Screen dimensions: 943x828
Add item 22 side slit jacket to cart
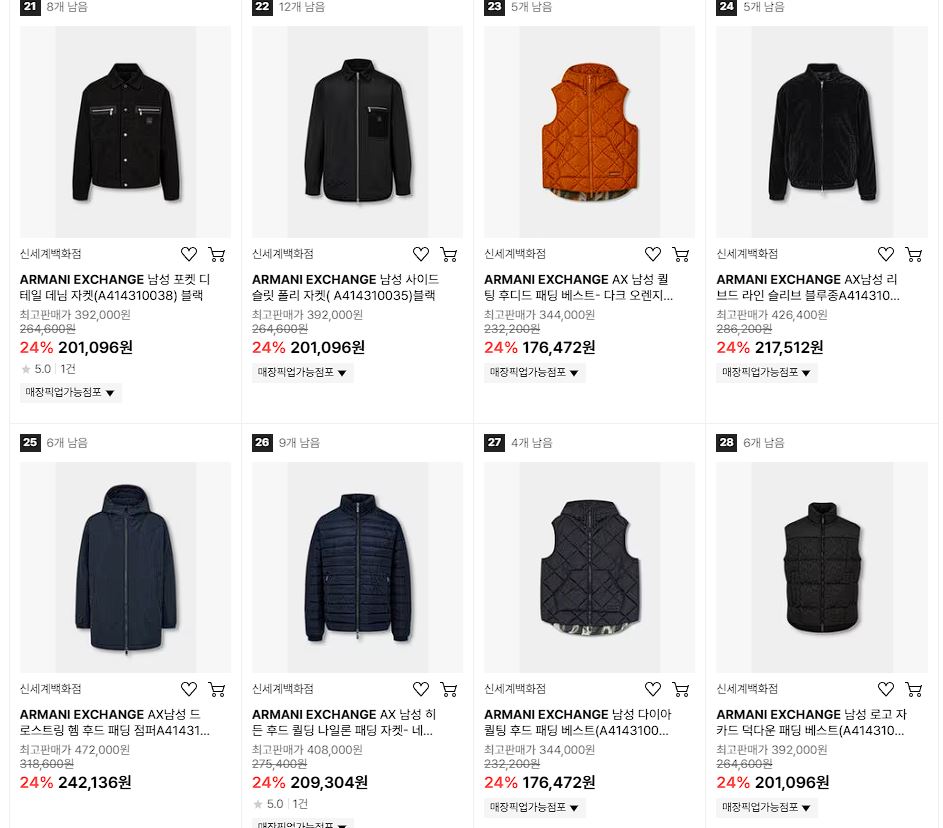coord(449,254)
